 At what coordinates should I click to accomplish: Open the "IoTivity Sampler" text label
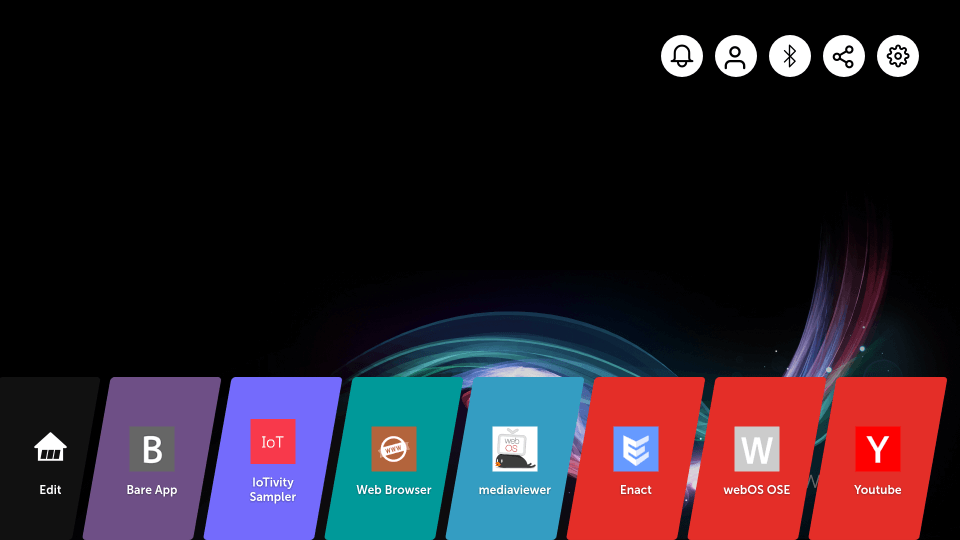point(273,490)
